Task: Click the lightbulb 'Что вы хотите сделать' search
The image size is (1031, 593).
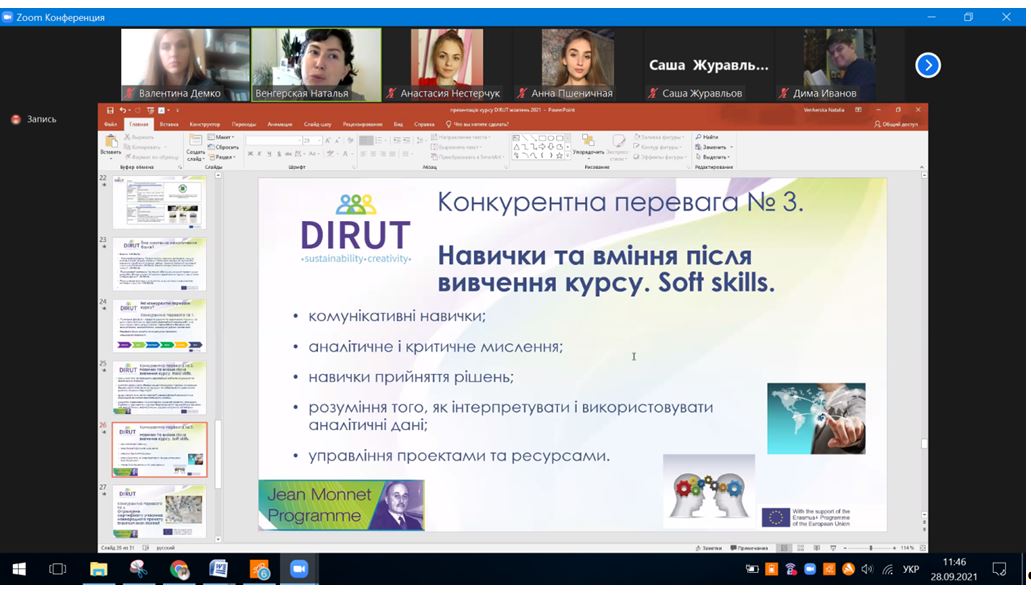Action: point(477,124)
